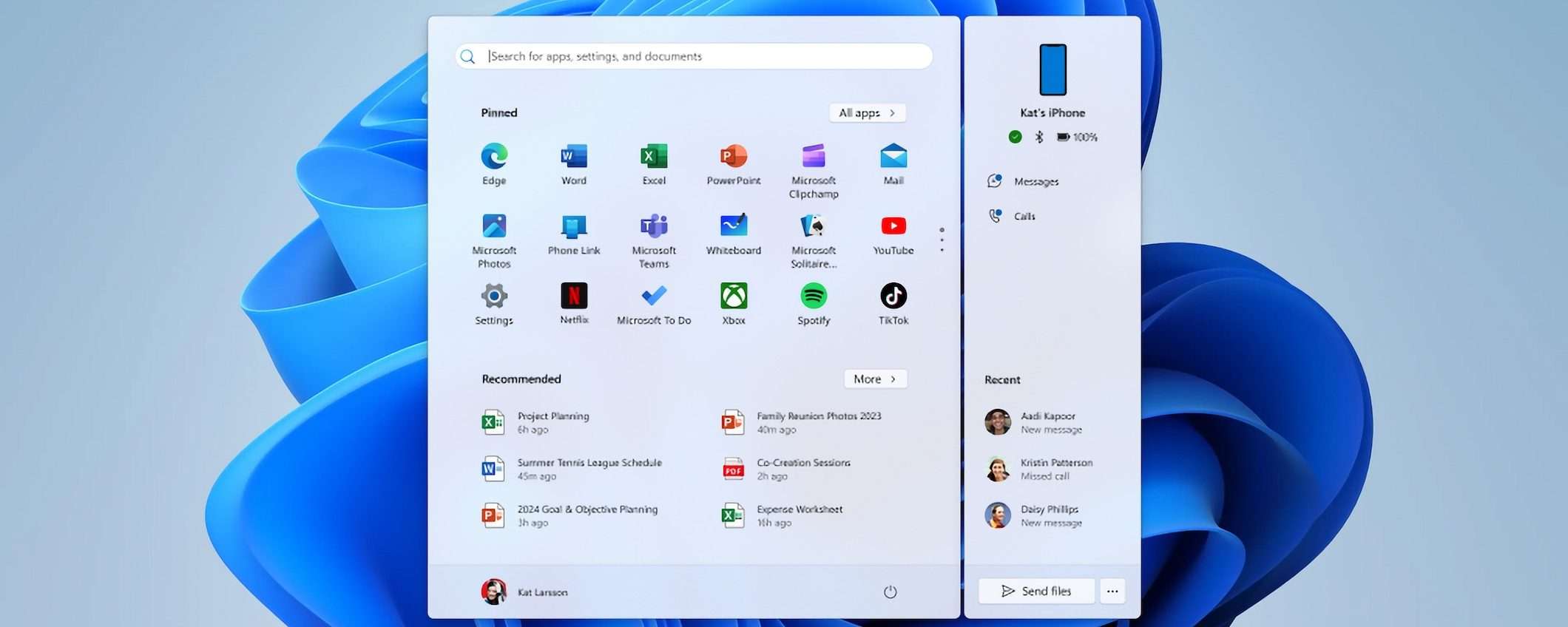Click the Bluetooth status icon
Image resolution: width=1568 pixels, height=627 pixels.
click(1039, 137)
